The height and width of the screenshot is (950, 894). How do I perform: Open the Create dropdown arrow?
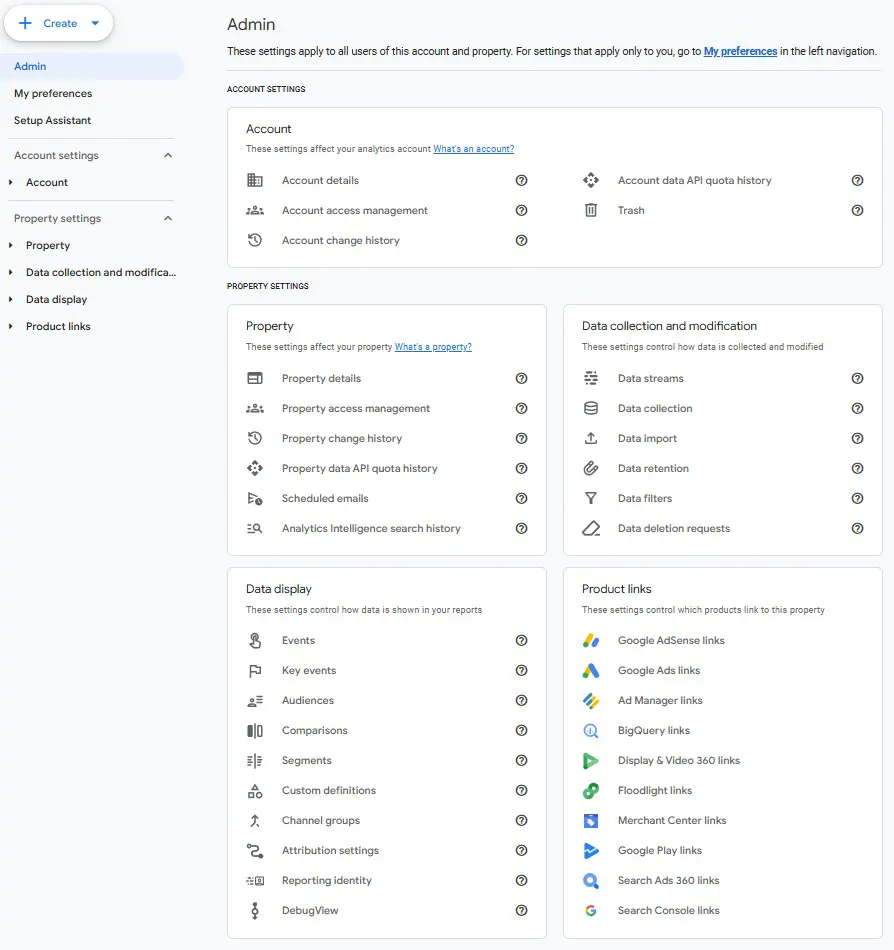pos(95,23)
